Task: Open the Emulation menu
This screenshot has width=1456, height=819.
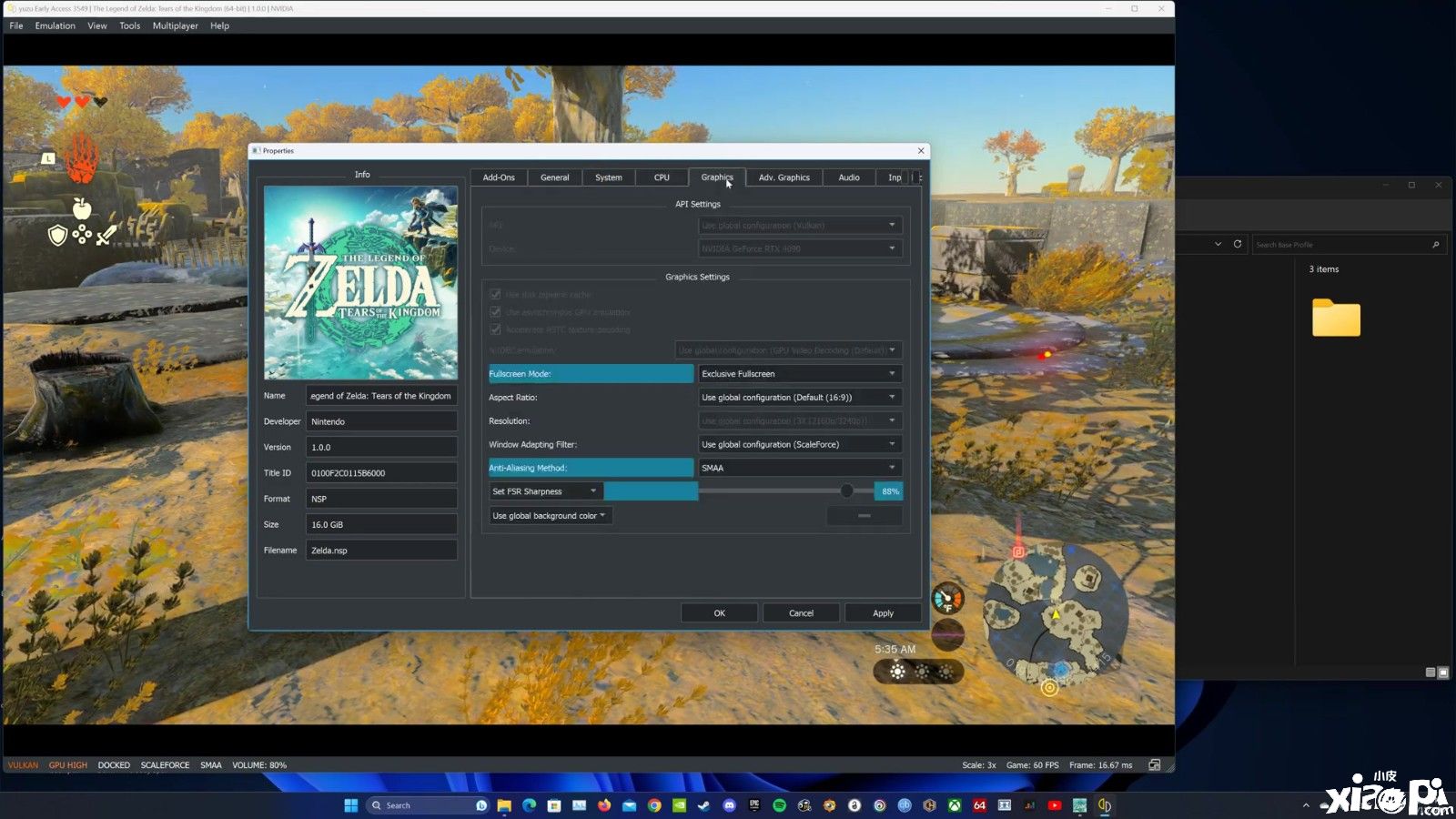Action: click(x=56, y=25)
